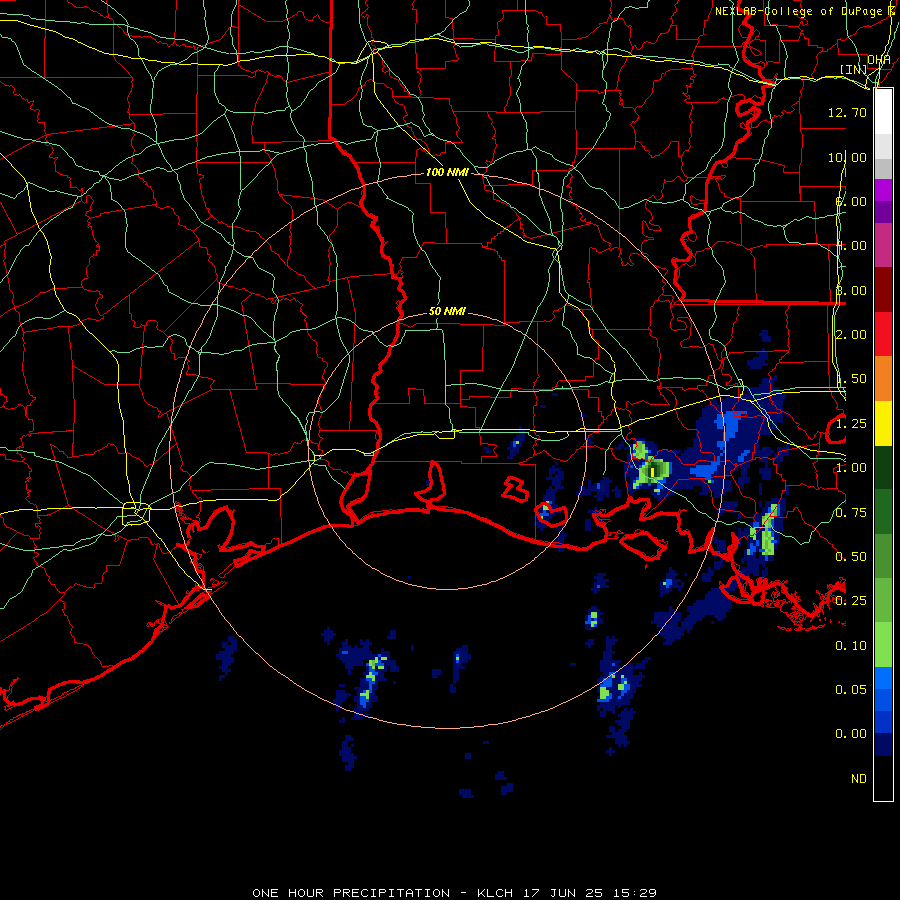Viewport: 900px width, 900px height.
Task: Click the ND label on the legend
Action: tap(859, 779)
